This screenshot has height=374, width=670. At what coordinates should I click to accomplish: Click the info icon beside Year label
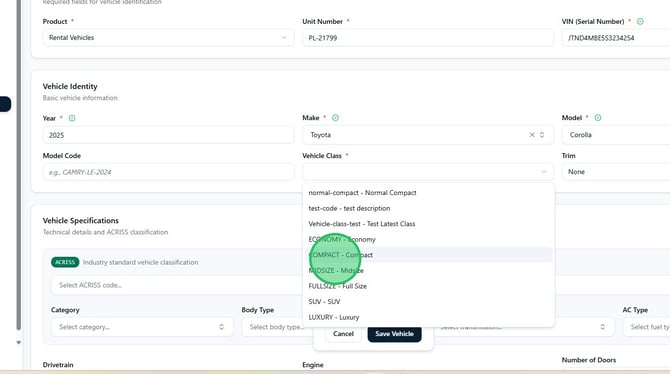72,118
